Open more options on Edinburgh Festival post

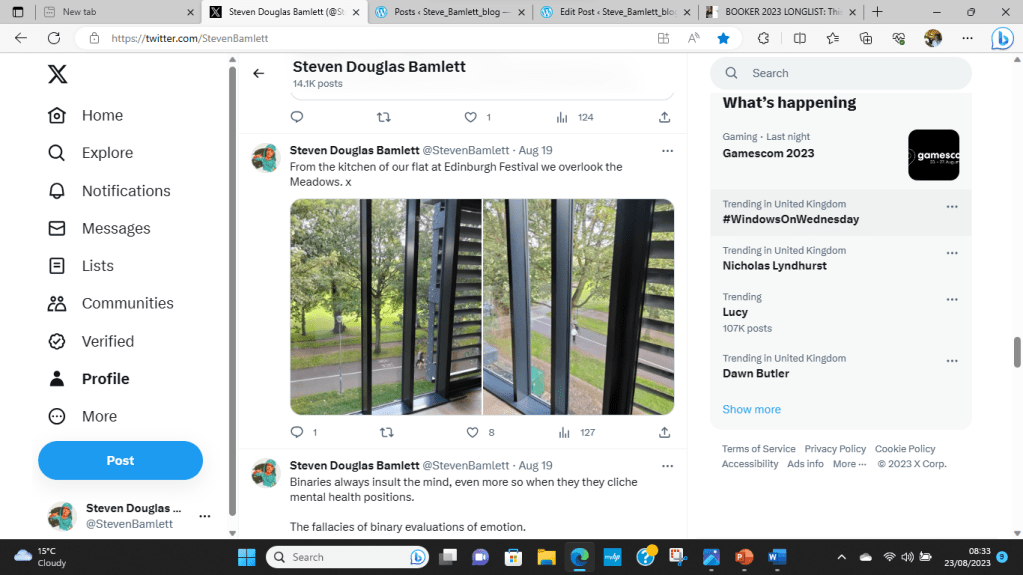(x=667, y=151)
